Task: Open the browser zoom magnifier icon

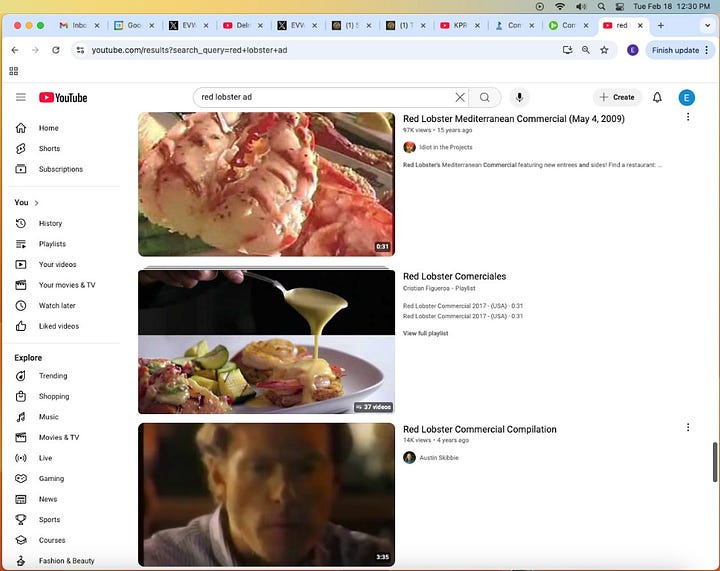Action: pyautogui.click(x=585, y=50)
